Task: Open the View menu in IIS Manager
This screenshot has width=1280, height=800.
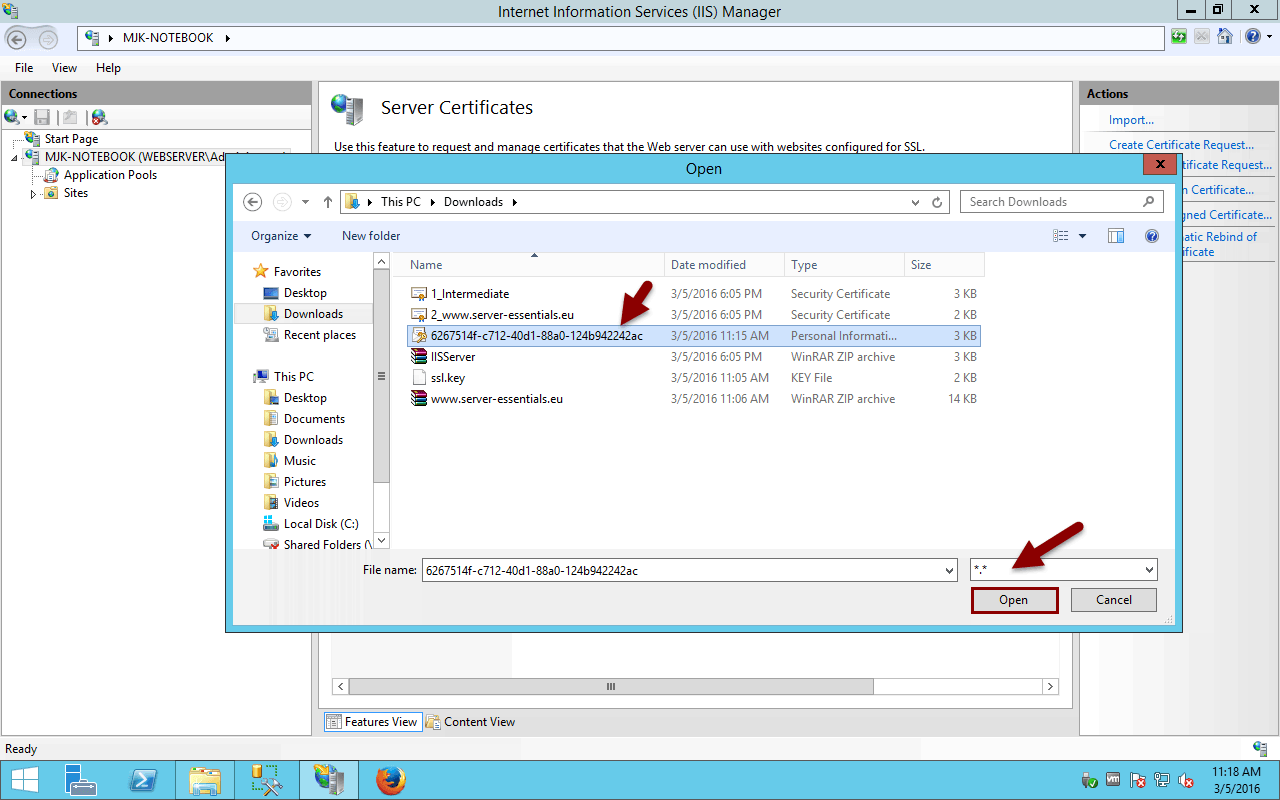Action: click(64, 68)
